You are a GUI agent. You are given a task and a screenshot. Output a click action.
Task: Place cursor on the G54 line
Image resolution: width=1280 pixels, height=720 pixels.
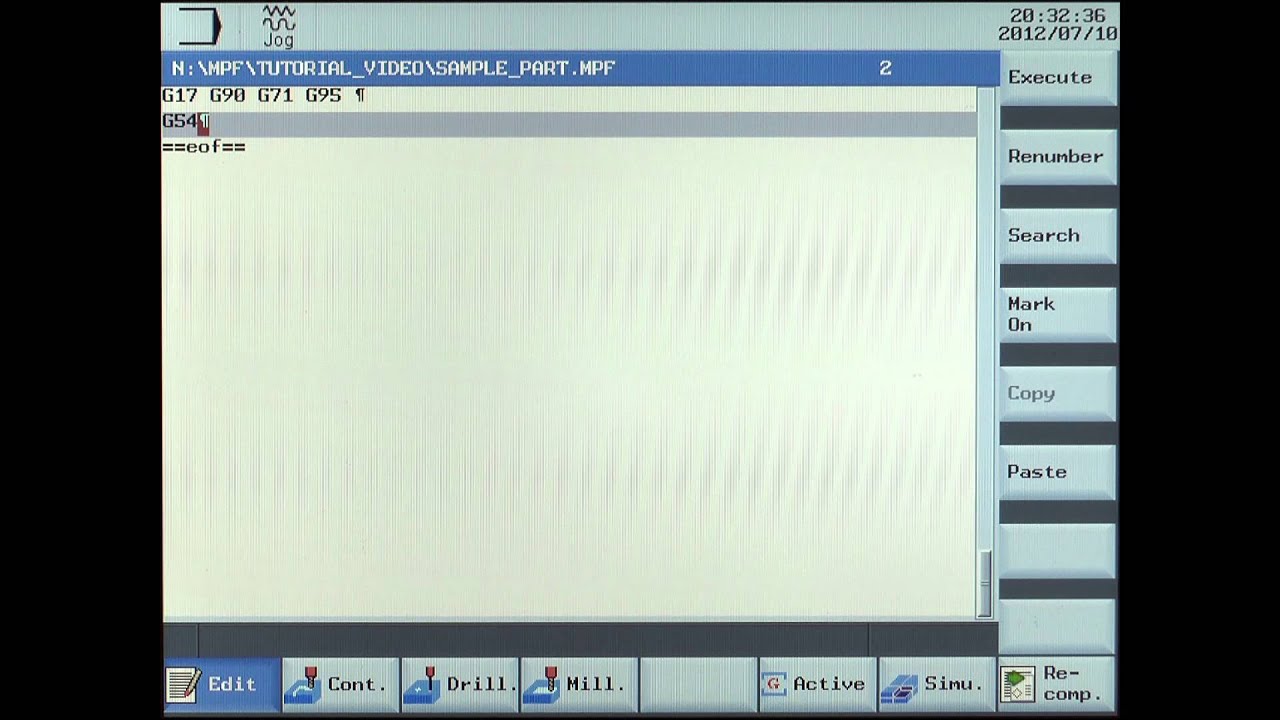(x=569, y=122)
